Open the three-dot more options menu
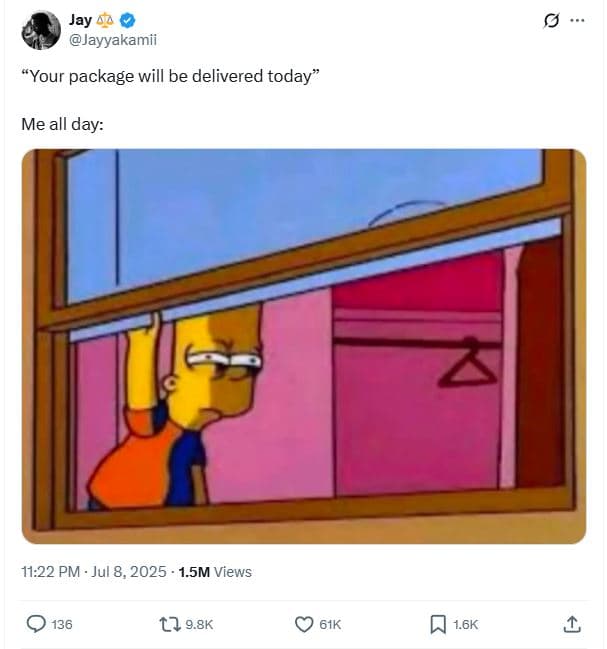This screenshot has height=649, width=607. coord(577,20)
